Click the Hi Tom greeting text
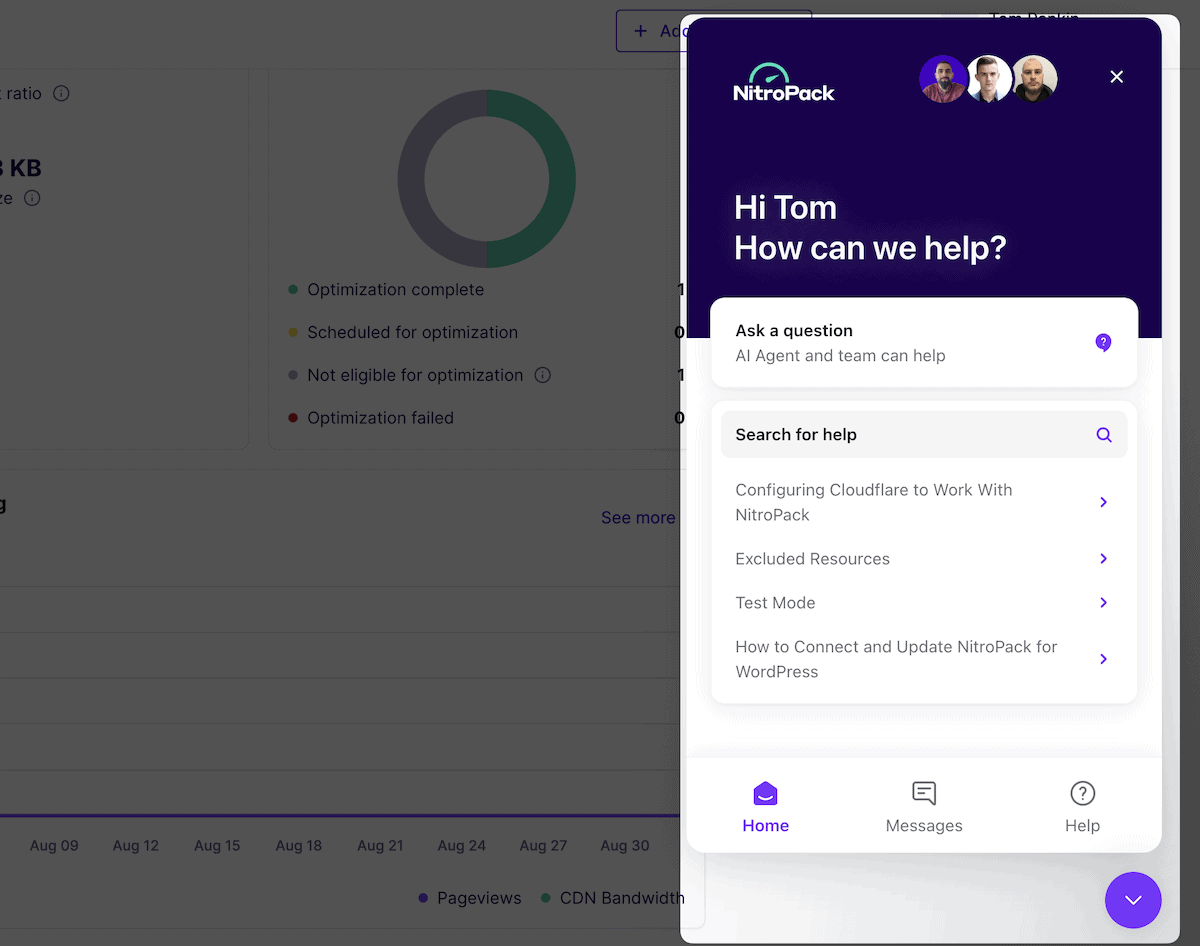Screen dimensions: 1200x946 (x=785, y=208)
